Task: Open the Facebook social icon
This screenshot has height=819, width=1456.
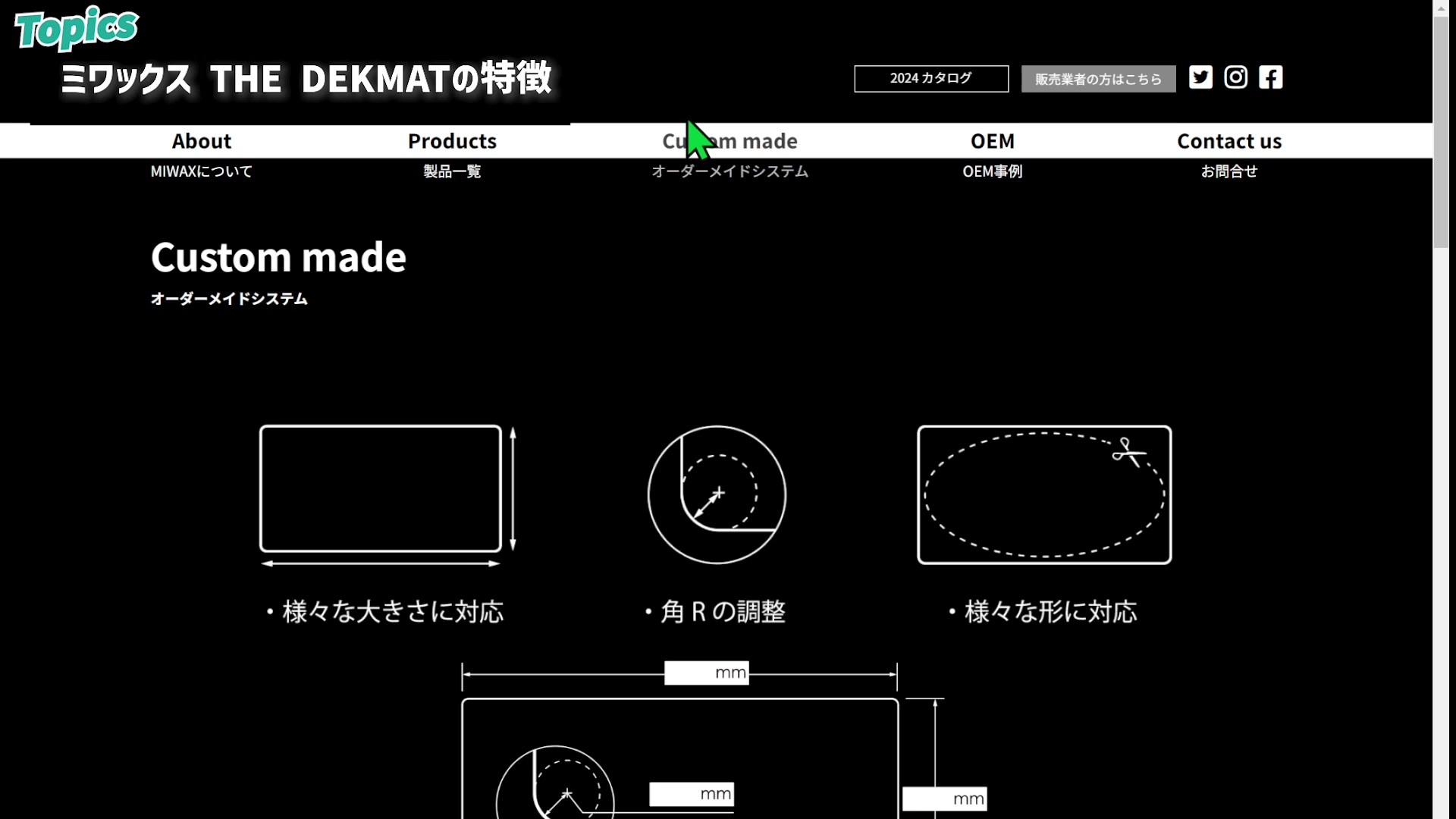Action: pos(1271,77)
